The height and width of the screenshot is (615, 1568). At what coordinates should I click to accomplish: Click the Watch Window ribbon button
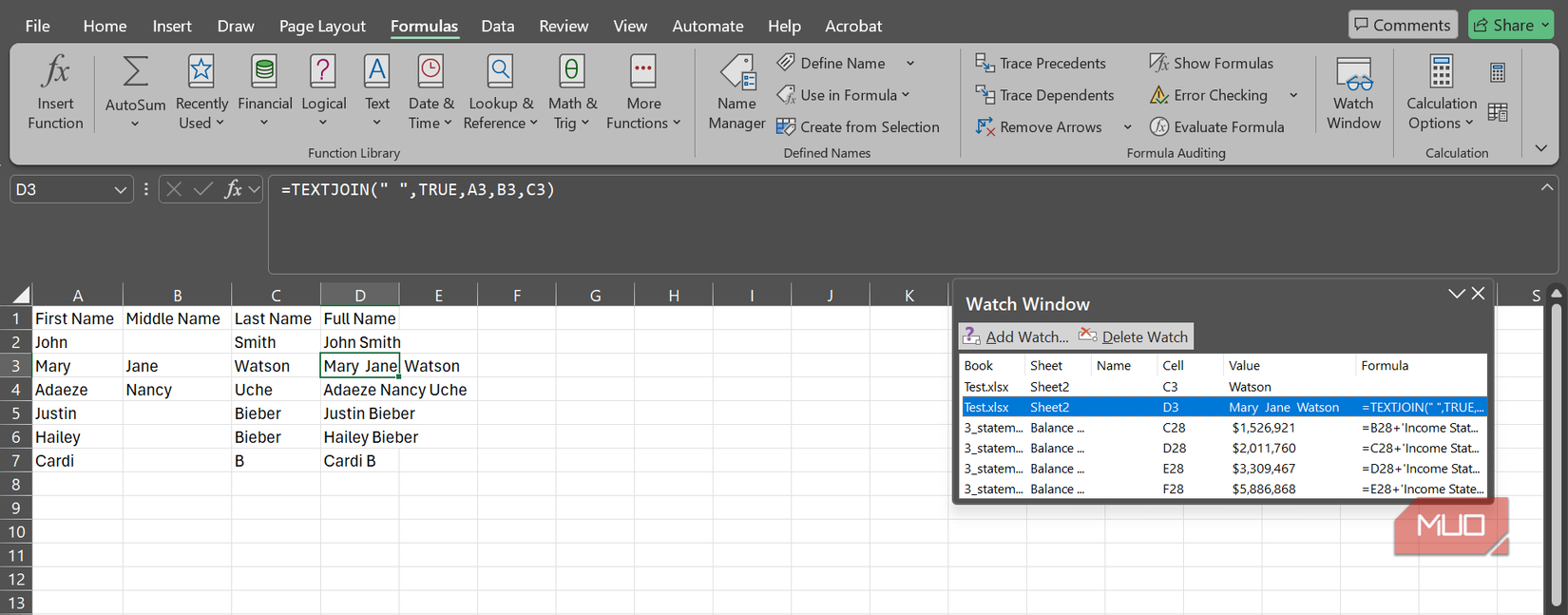[1353, 92]
